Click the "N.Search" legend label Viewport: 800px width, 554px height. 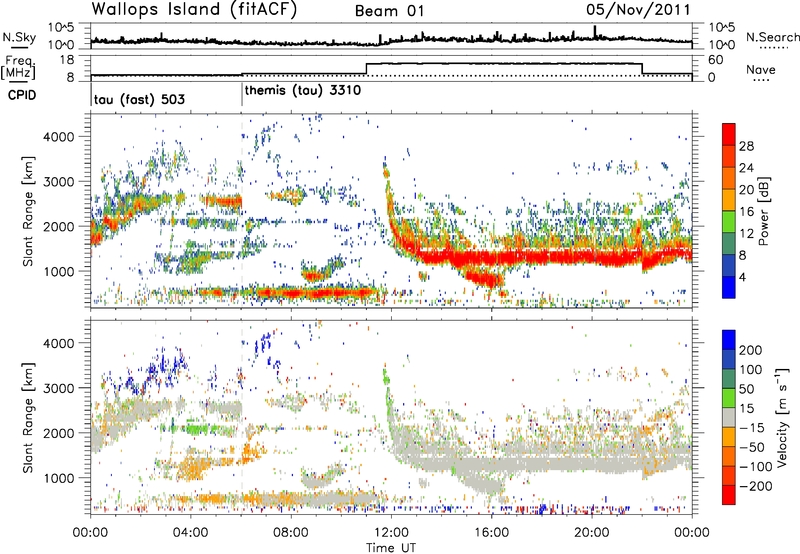point(772,37)
